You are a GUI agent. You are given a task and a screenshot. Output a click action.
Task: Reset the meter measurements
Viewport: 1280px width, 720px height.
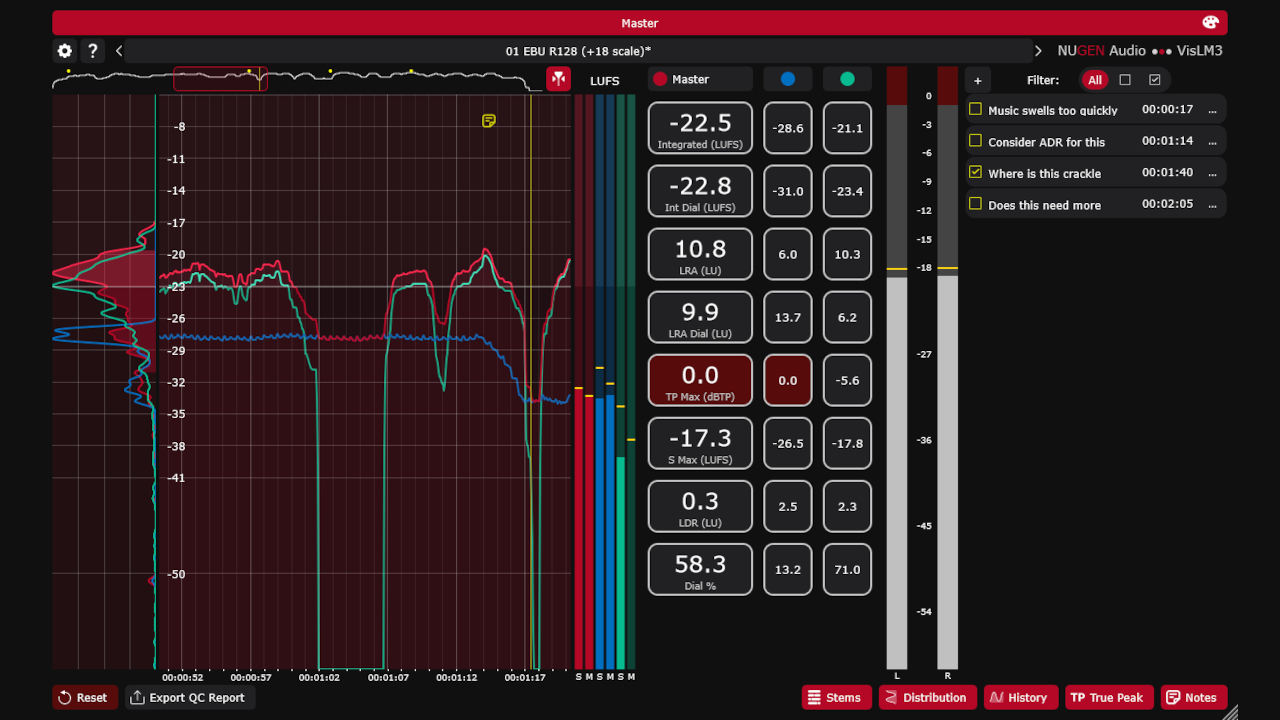pos(85,697)
